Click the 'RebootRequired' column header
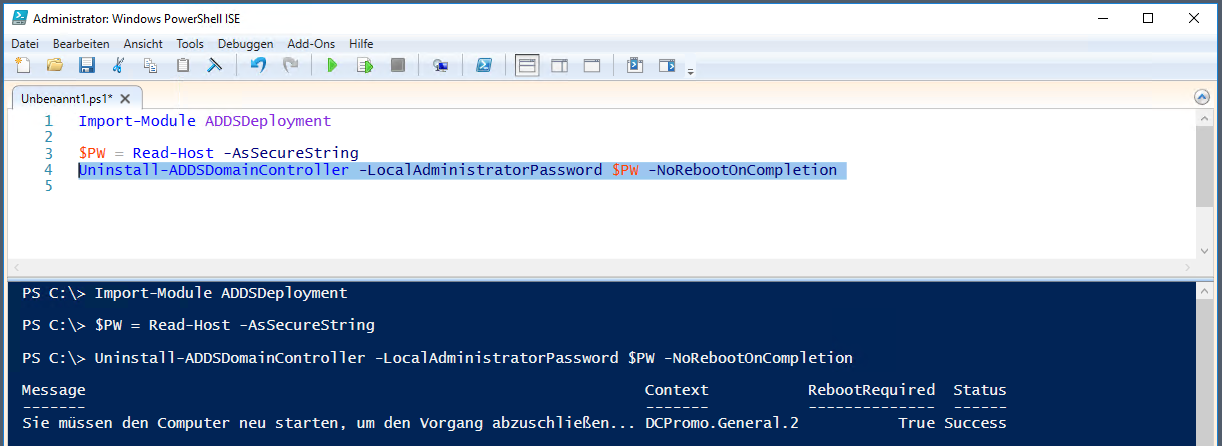The width and height of the screenshot is (1222, 446). pos(871,390)
